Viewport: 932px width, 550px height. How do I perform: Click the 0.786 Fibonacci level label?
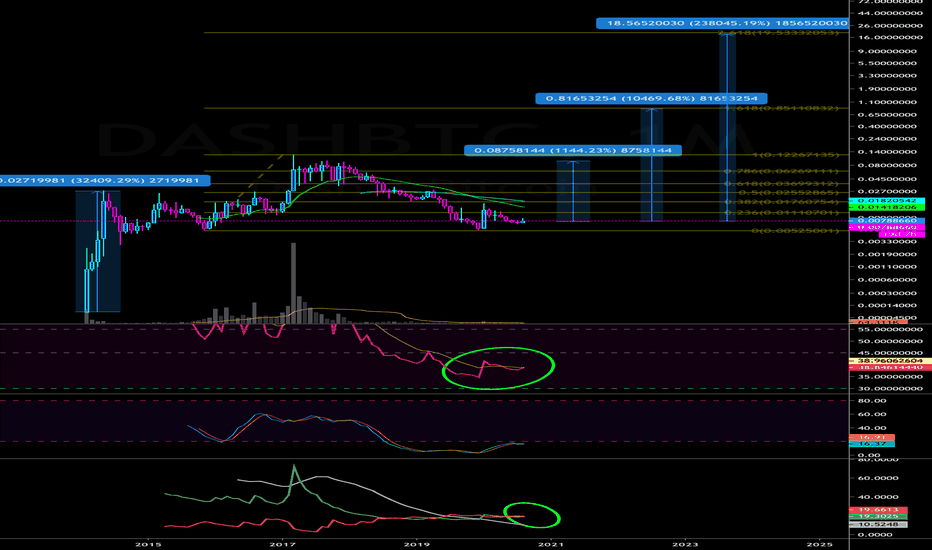click(782, 171)
